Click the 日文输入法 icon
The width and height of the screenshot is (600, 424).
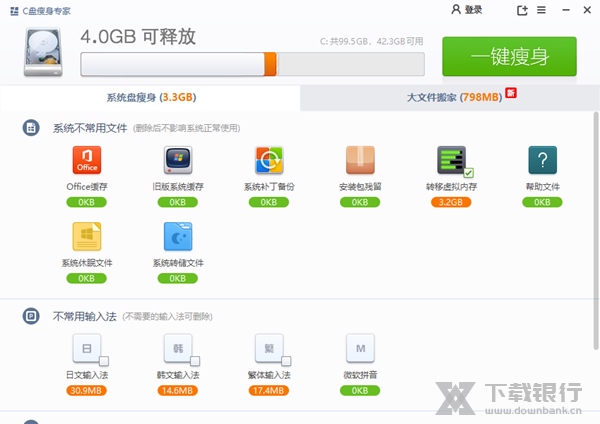[x=87, y=348]
